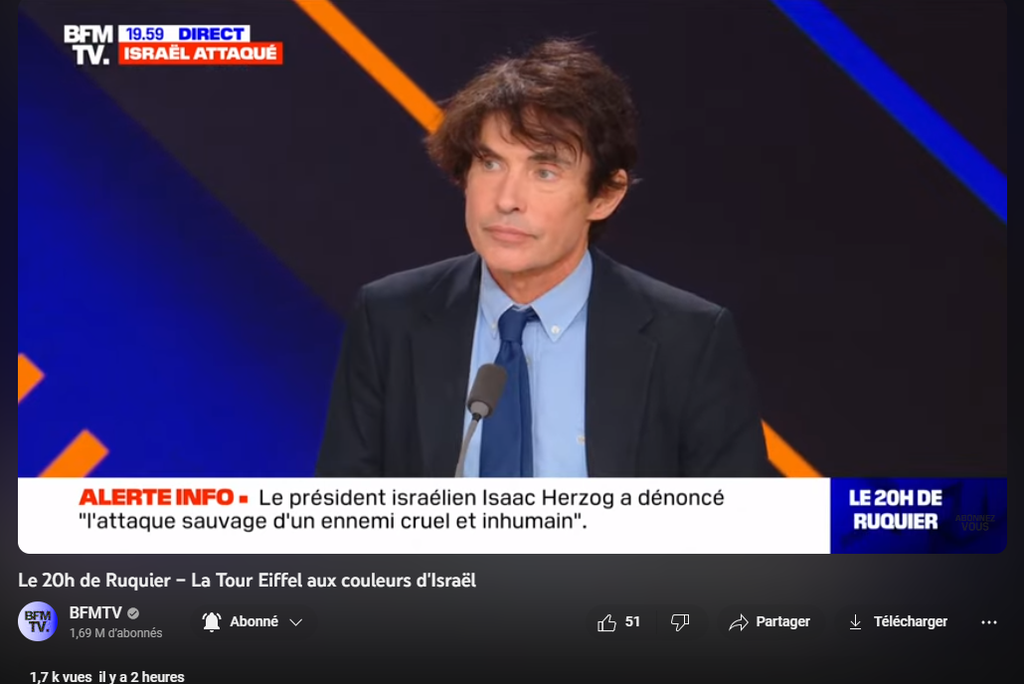The height and width of the screenshot is (684, 1024).
Task: Expand description via views and upload time line
Action: (x=107, y=677)
